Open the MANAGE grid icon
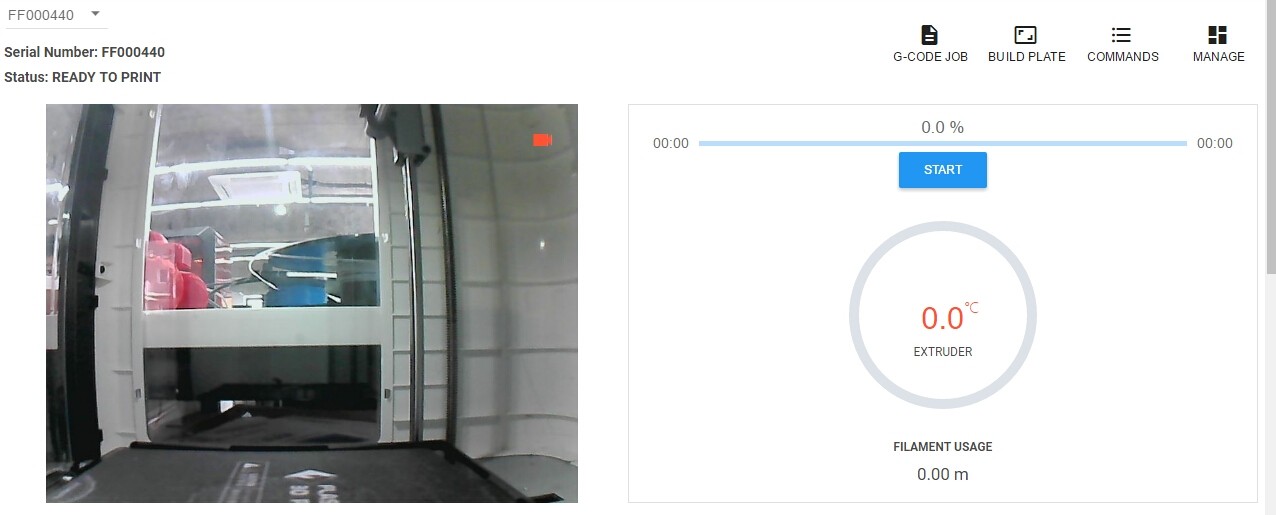Image resolution: width=1276 pixels, height=515 pixels. click(x=1217, y=35)
